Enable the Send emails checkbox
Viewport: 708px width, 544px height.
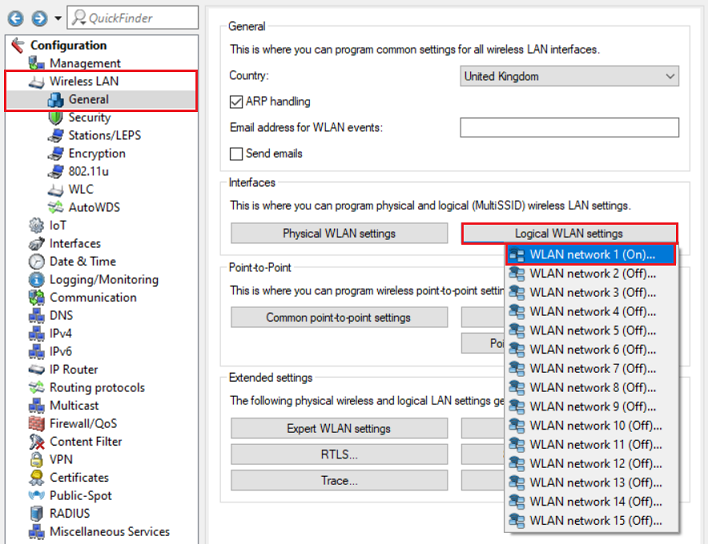pos(237,154)
